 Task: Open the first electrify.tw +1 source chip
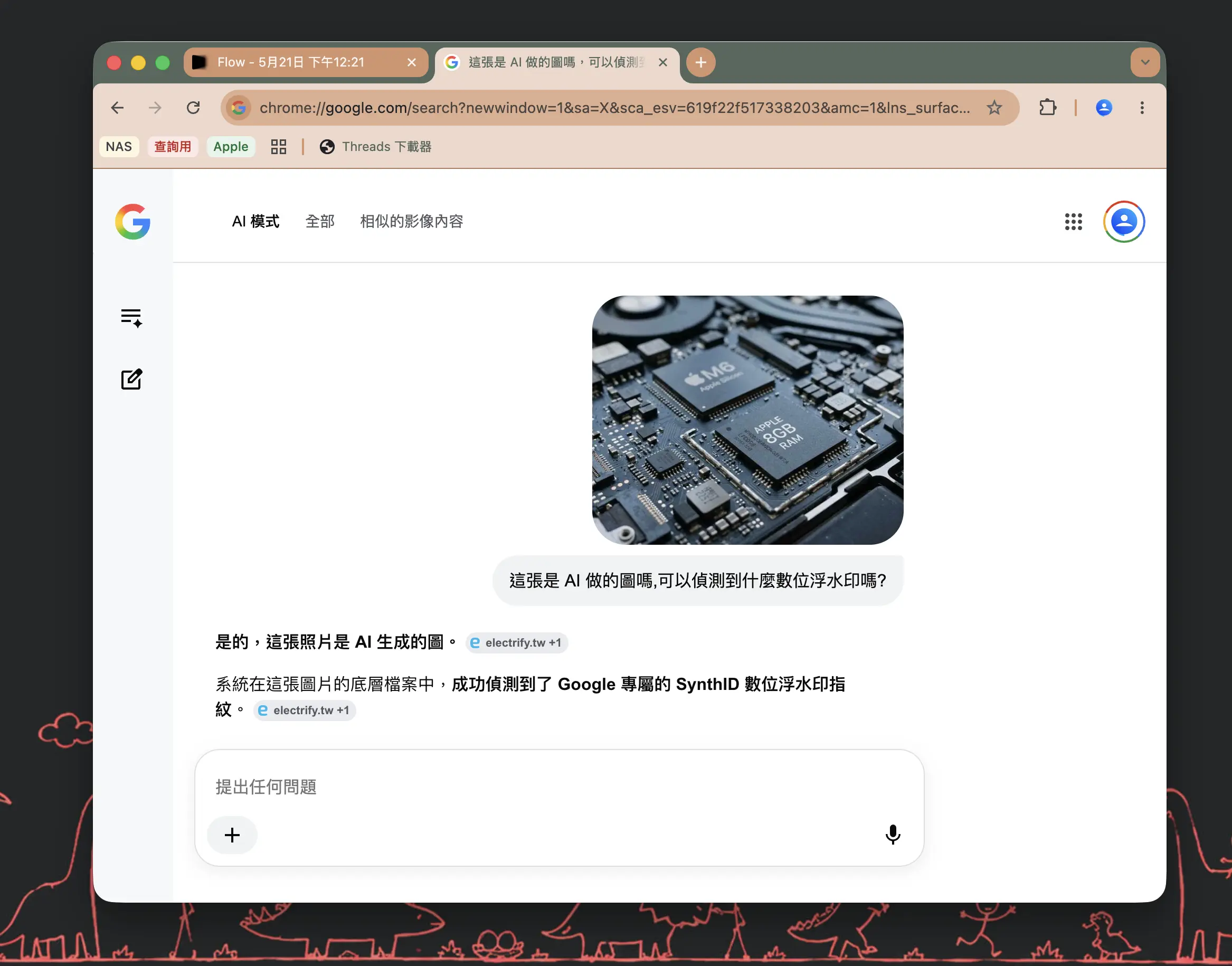click(x=517, y=642)
